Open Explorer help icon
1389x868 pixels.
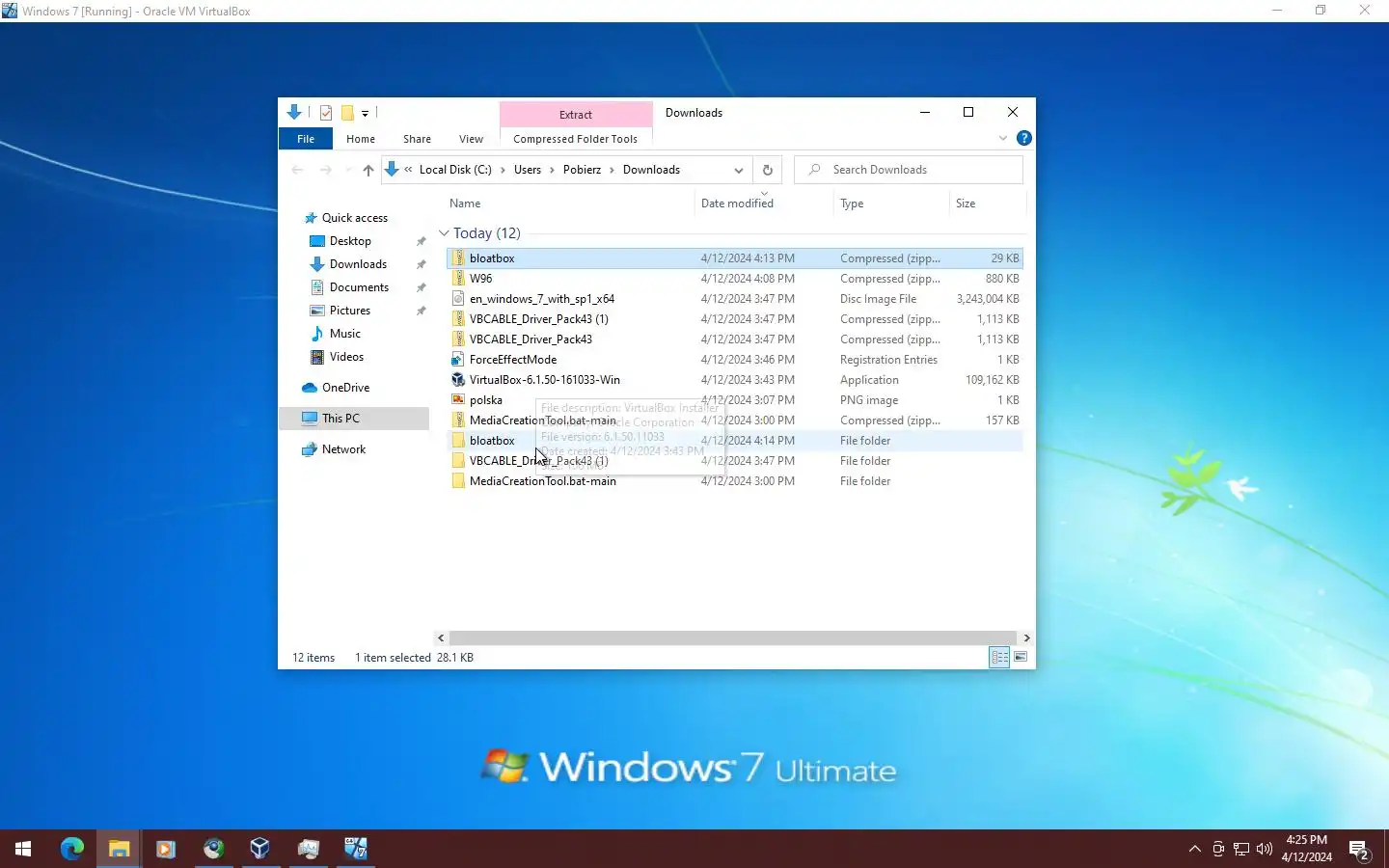click(1024, 139)
